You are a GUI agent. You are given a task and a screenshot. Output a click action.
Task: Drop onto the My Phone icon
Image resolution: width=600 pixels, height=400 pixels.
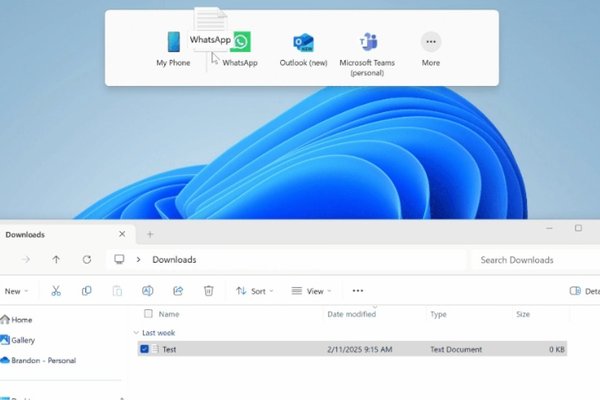[174, 42]
